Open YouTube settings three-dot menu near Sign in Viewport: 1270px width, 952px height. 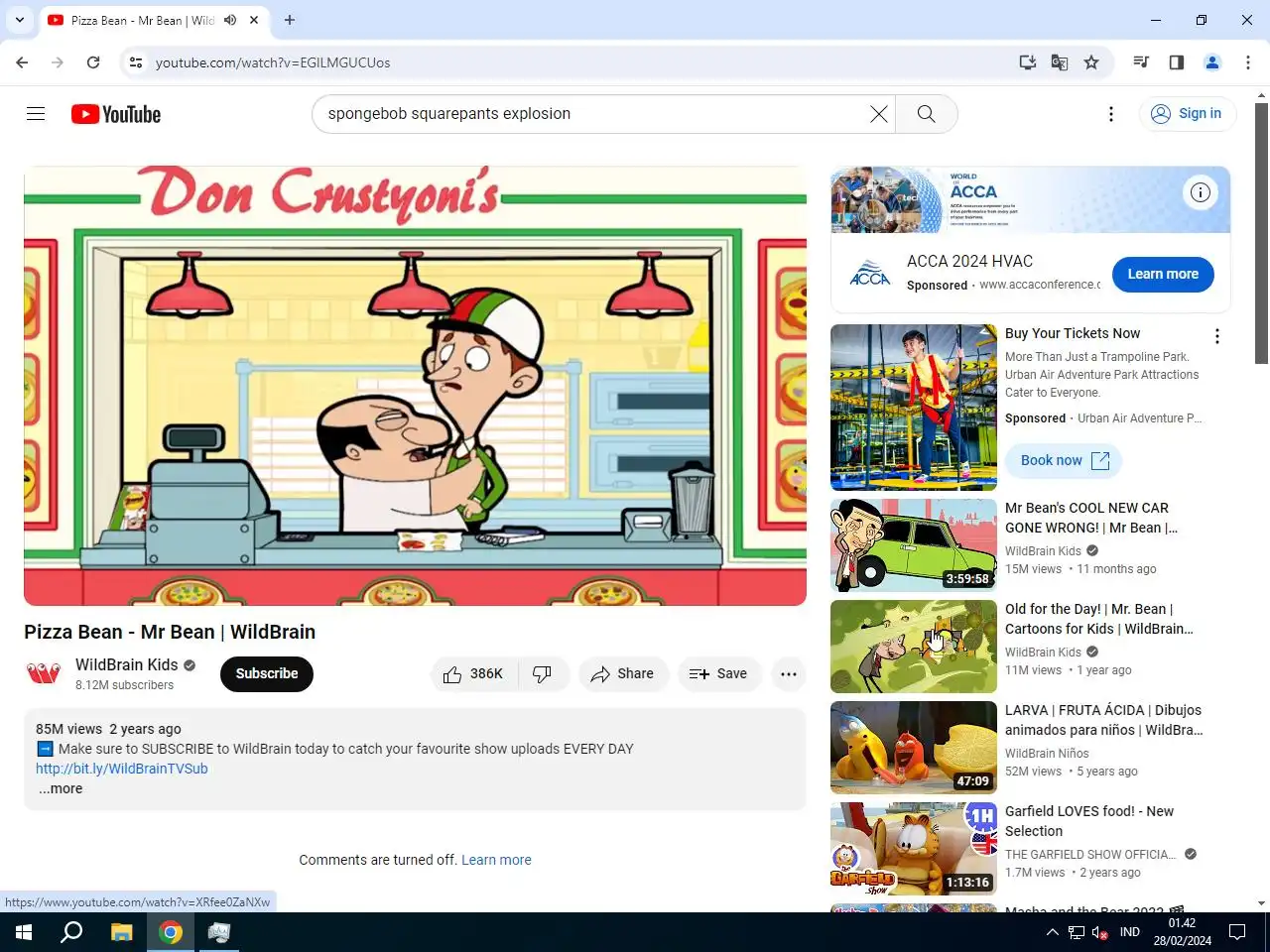tap(1111, 114)
